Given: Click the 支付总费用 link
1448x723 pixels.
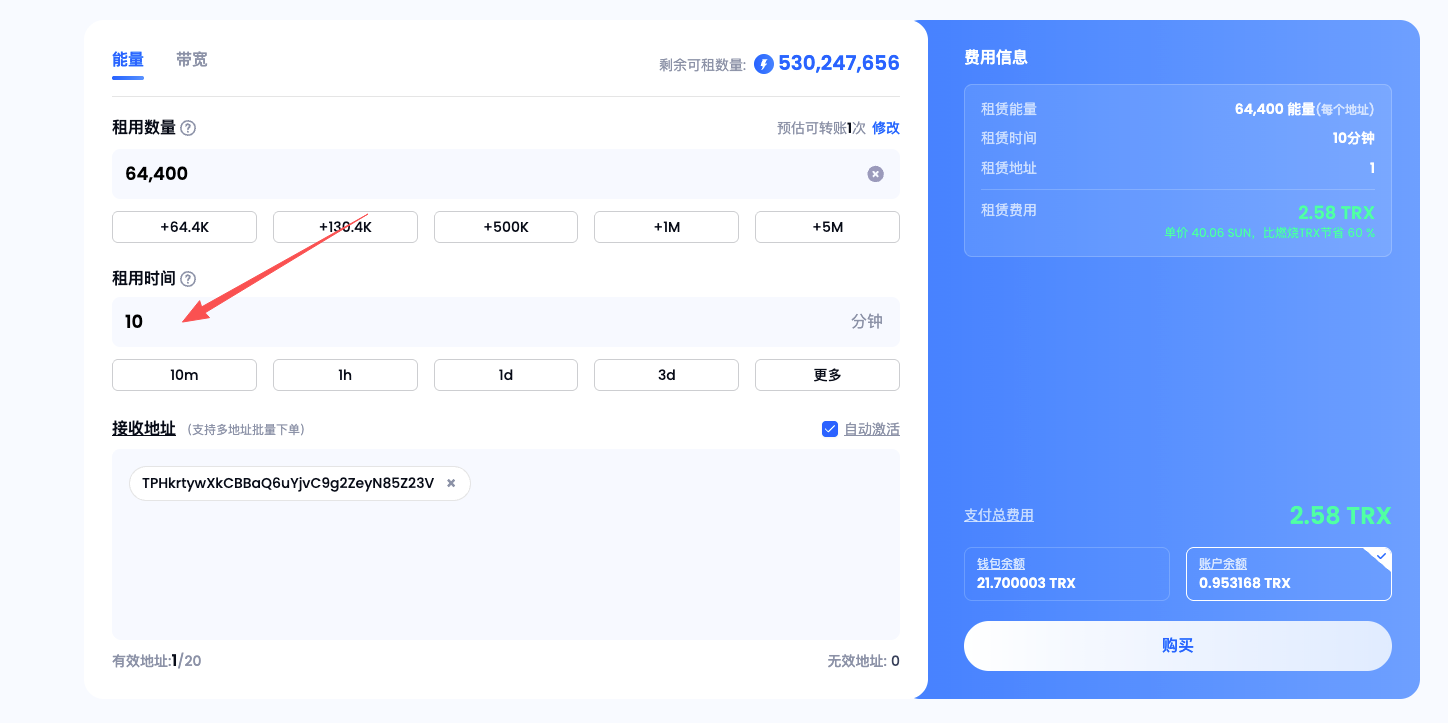Looking at the screenshot, I should [998, 515].
